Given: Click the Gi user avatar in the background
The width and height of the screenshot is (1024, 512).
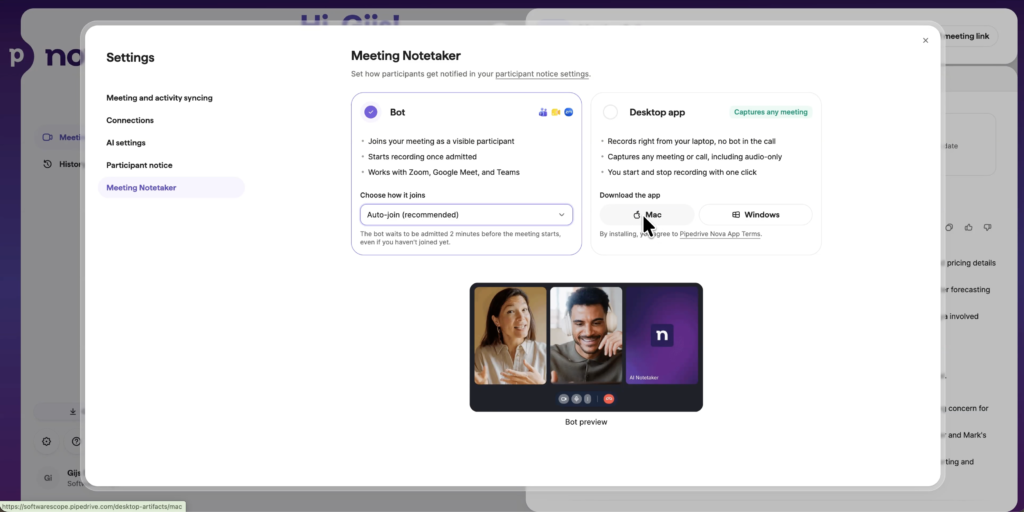Looking at the screenshot, I should point(48,478).
